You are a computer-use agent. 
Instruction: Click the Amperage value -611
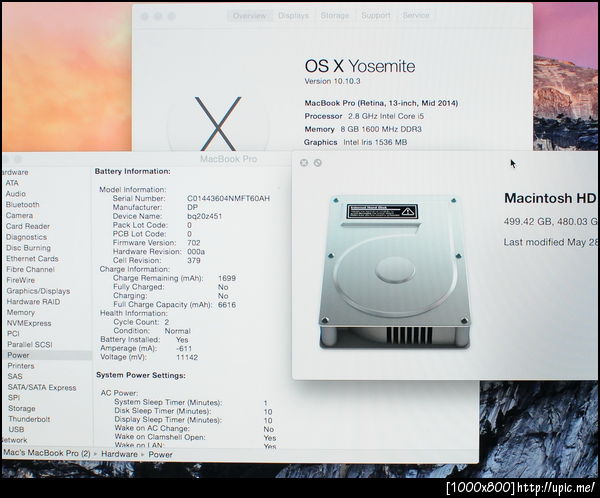pos(184,349)
